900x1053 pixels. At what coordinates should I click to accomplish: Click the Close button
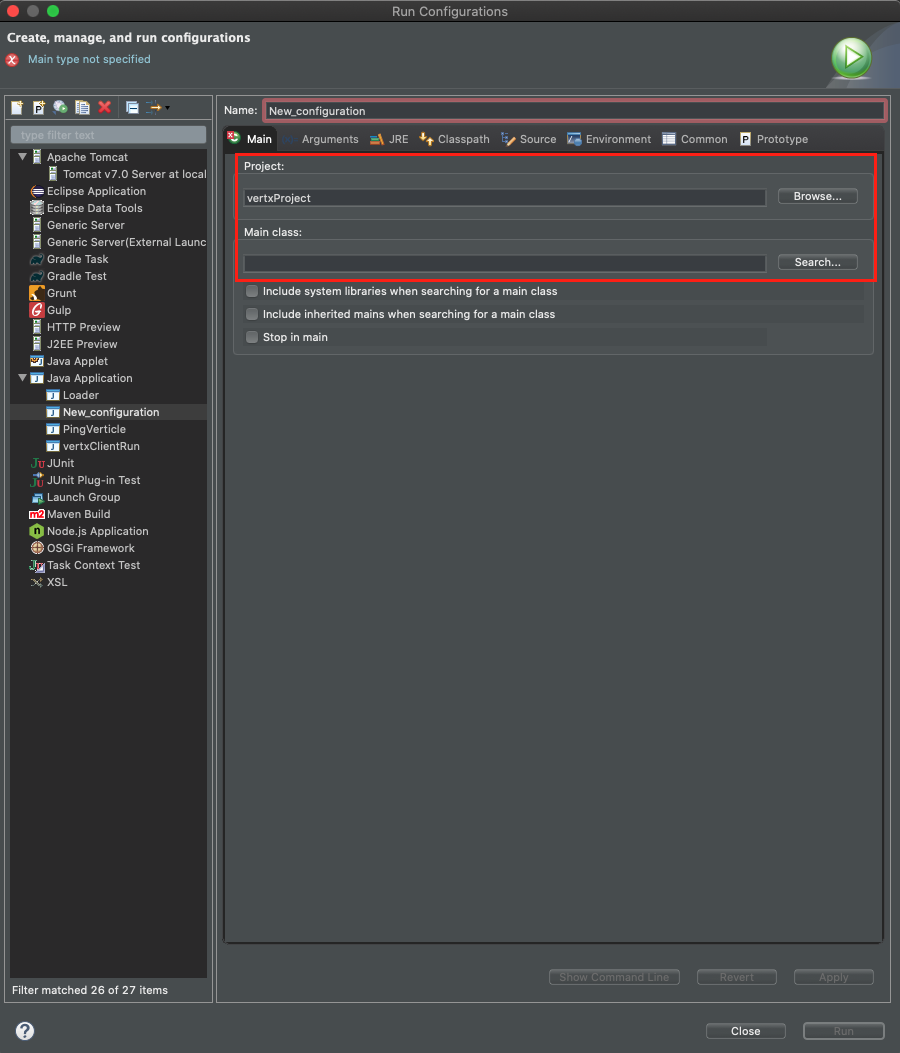[746, 1031]
